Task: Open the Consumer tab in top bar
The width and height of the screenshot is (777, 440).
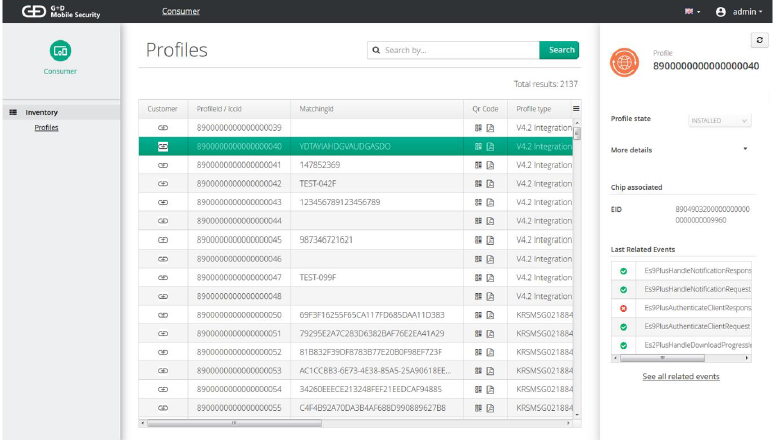Action: coord(181,11)
